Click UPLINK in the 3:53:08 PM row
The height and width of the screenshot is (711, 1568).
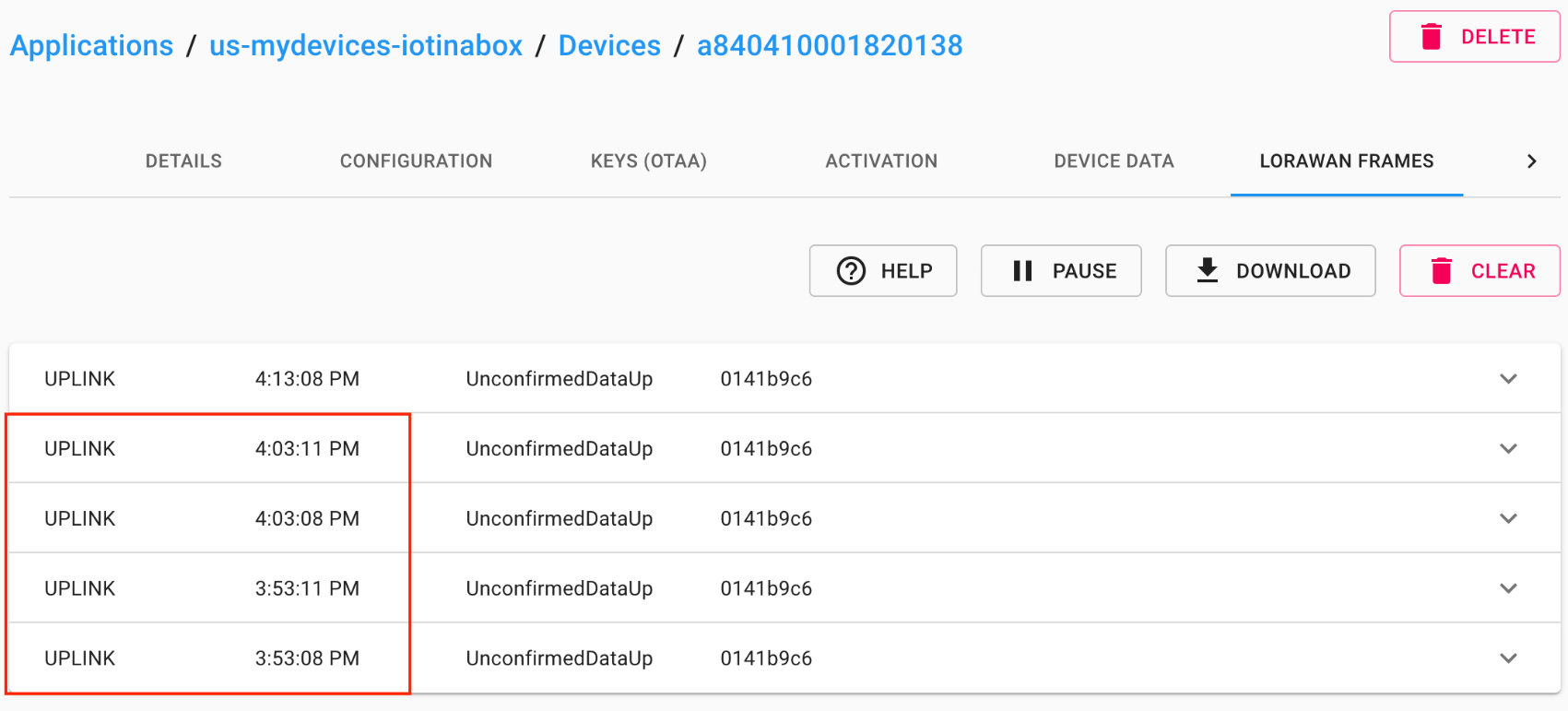[x=80, y=658]
